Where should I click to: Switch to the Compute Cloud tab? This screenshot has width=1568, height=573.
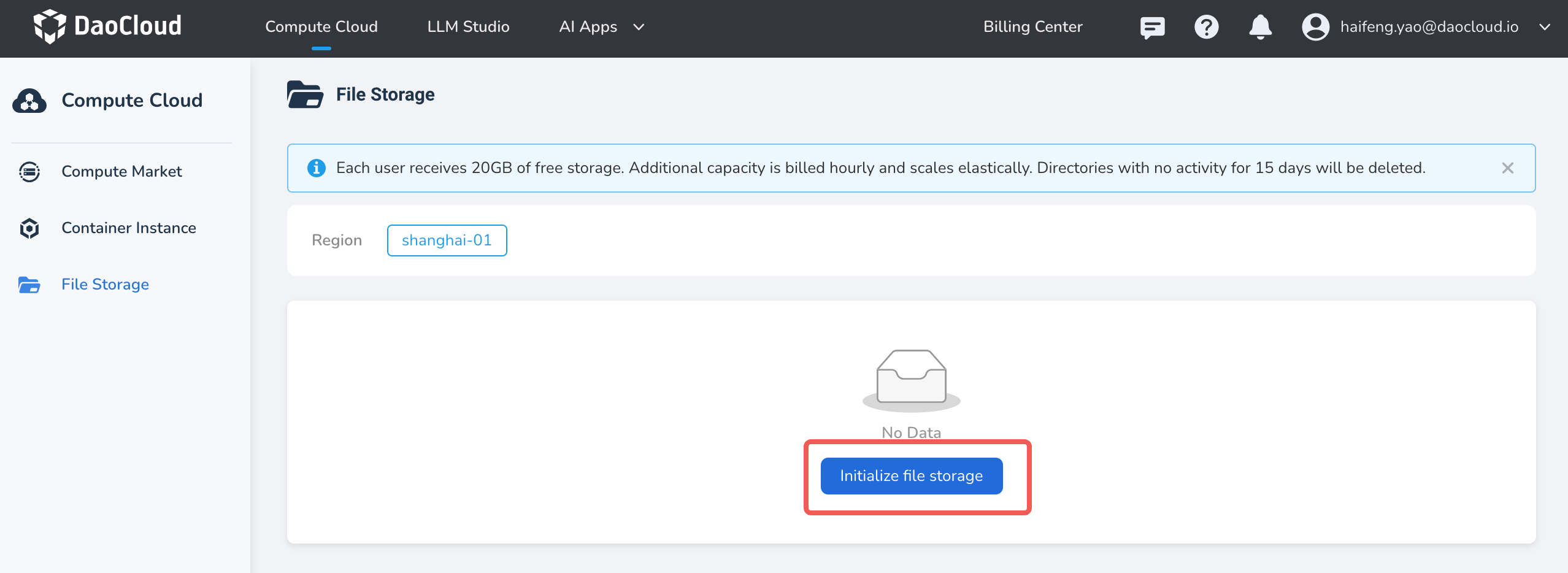[321, 26]
